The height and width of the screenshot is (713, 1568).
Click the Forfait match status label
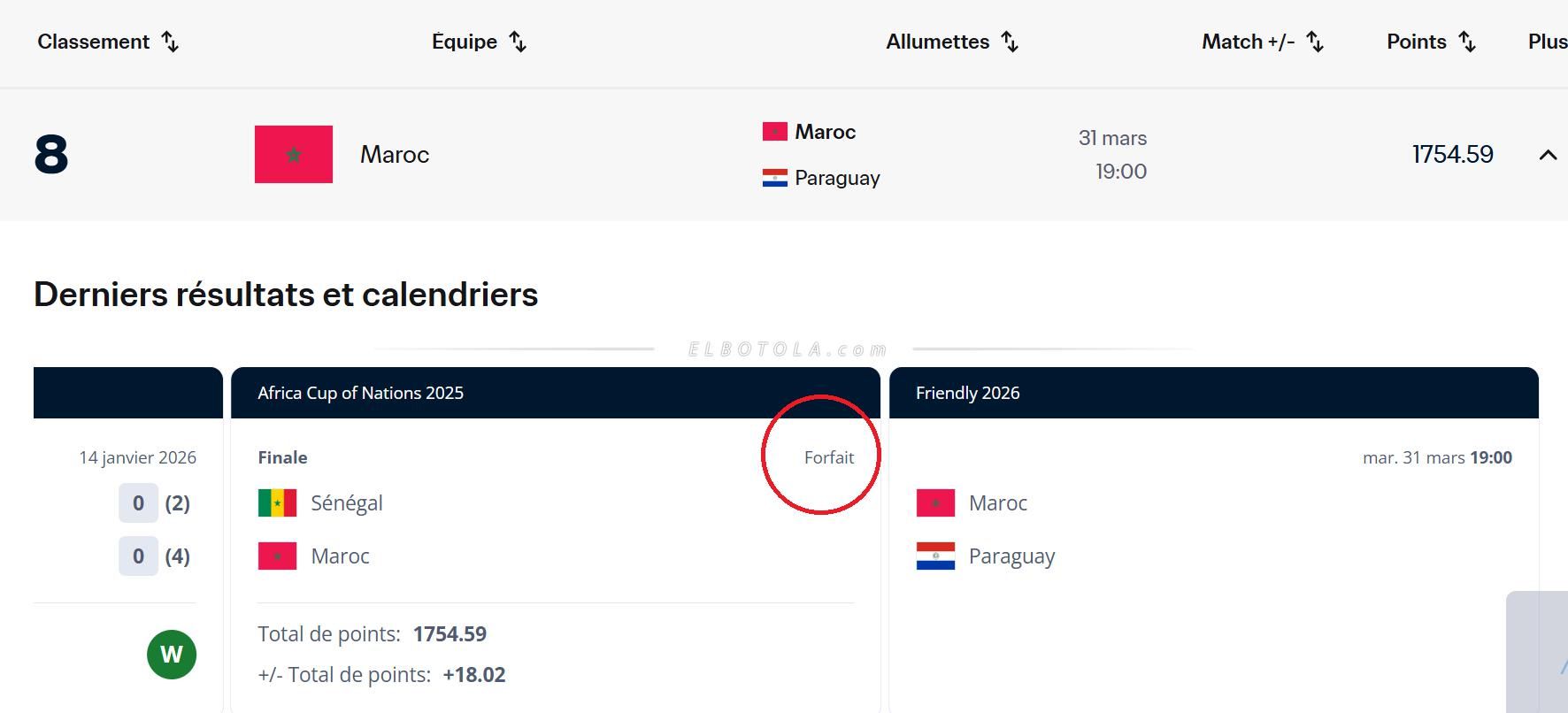[828, 457]
